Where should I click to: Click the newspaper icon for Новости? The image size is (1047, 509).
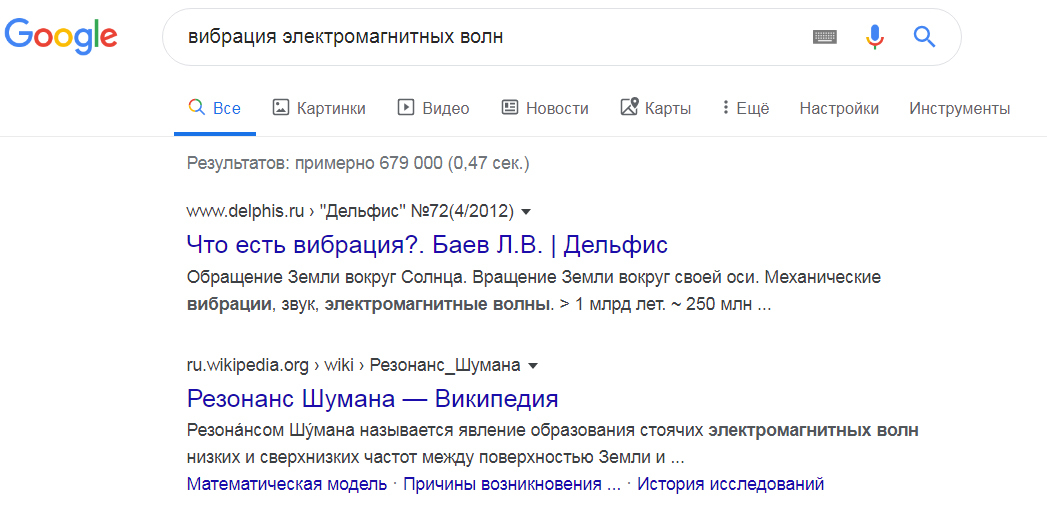pos(510,108)
